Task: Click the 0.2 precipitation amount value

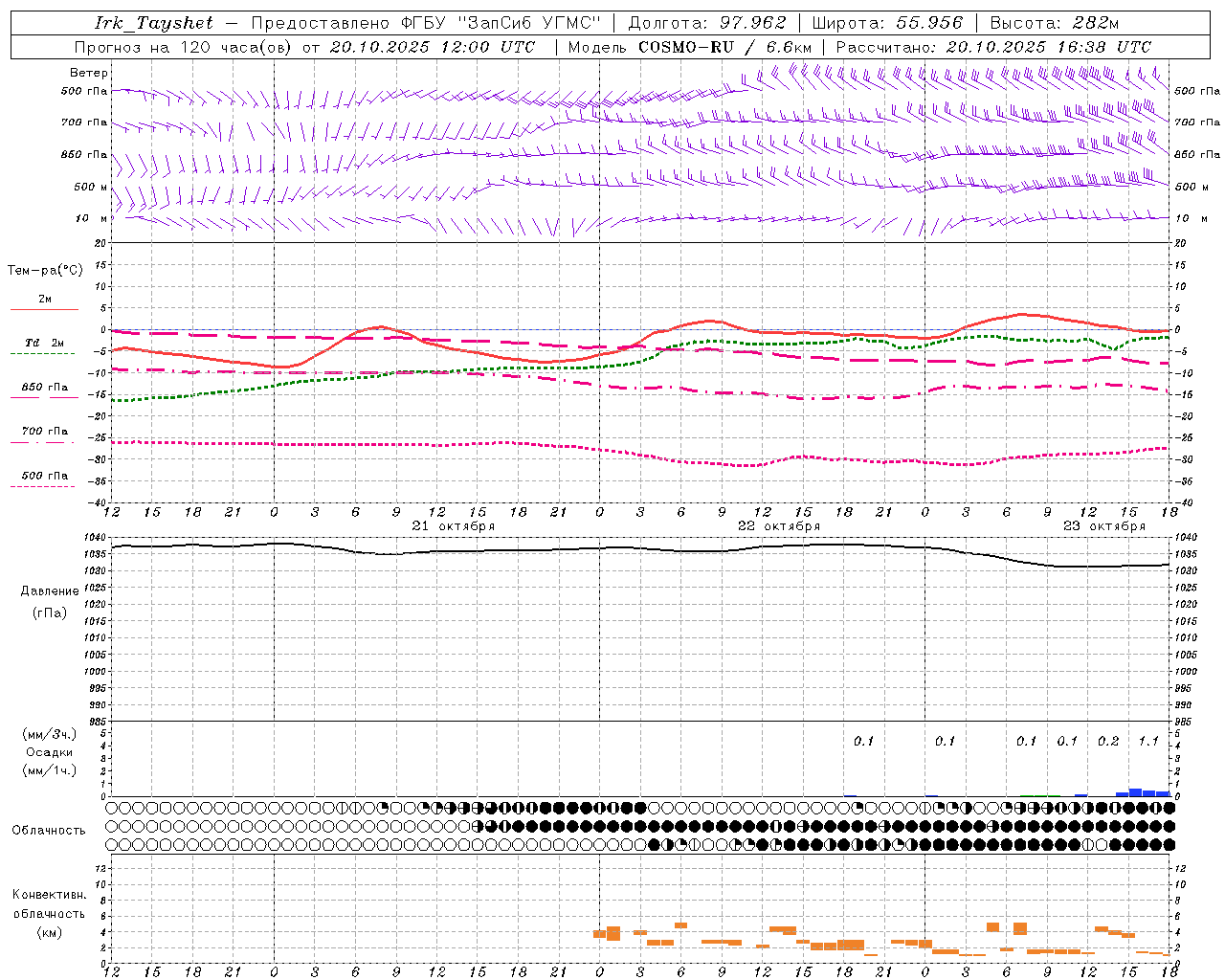Action: (1108, 742)
